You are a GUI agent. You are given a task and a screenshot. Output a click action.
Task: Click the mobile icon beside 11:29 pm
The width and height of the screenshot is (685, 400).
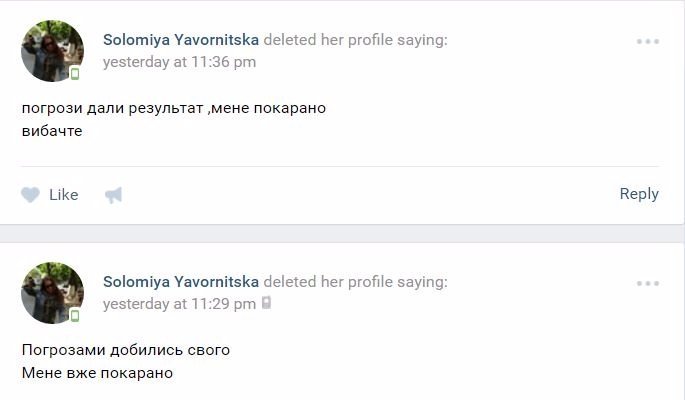point(266,303)
